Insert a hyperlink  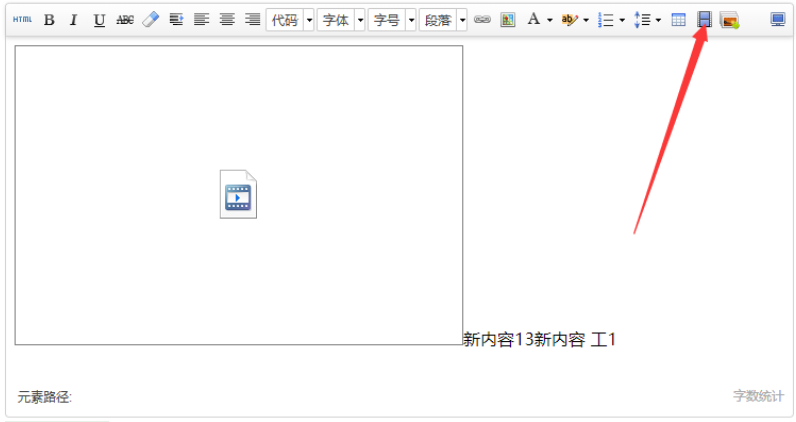pos(482,20)
